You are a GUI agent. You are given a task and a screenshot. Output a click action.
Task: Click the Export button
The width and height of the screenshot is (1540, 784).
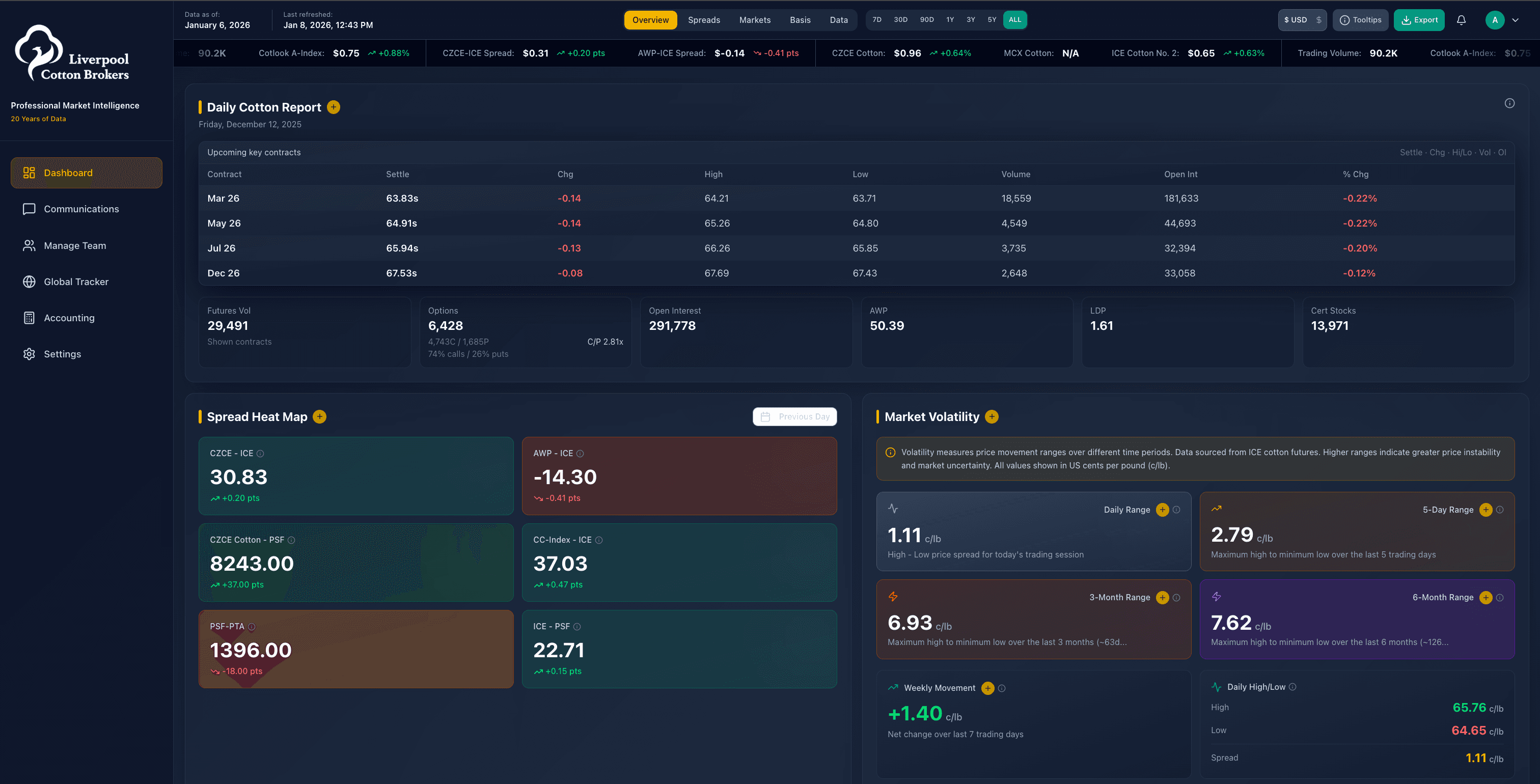pos(1419,20)
